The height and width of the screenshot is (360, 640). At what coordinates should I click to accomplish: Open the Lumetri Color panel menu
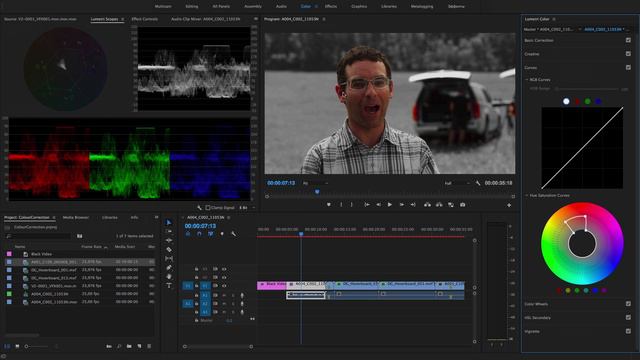554,19
